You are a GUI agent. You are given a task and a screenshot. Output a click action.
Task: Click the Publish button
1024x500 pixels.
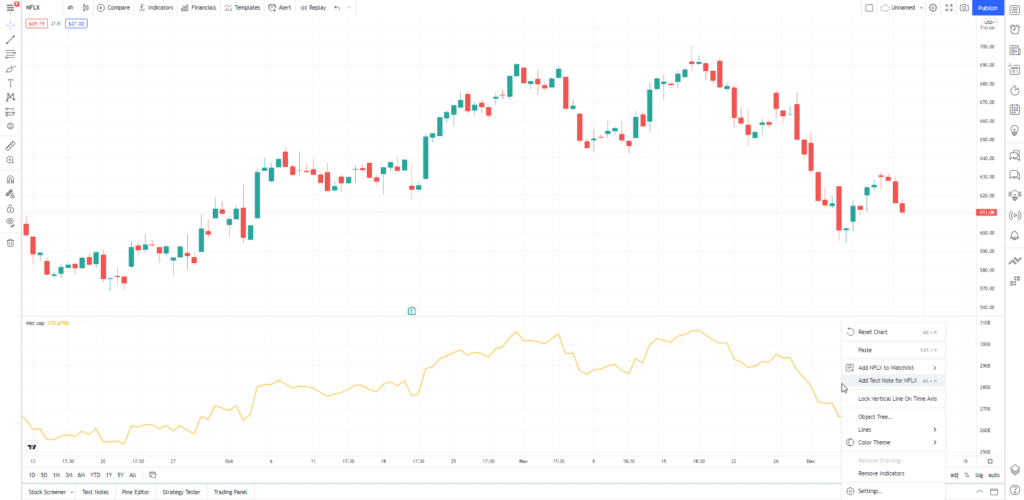[x=988, y=8]
